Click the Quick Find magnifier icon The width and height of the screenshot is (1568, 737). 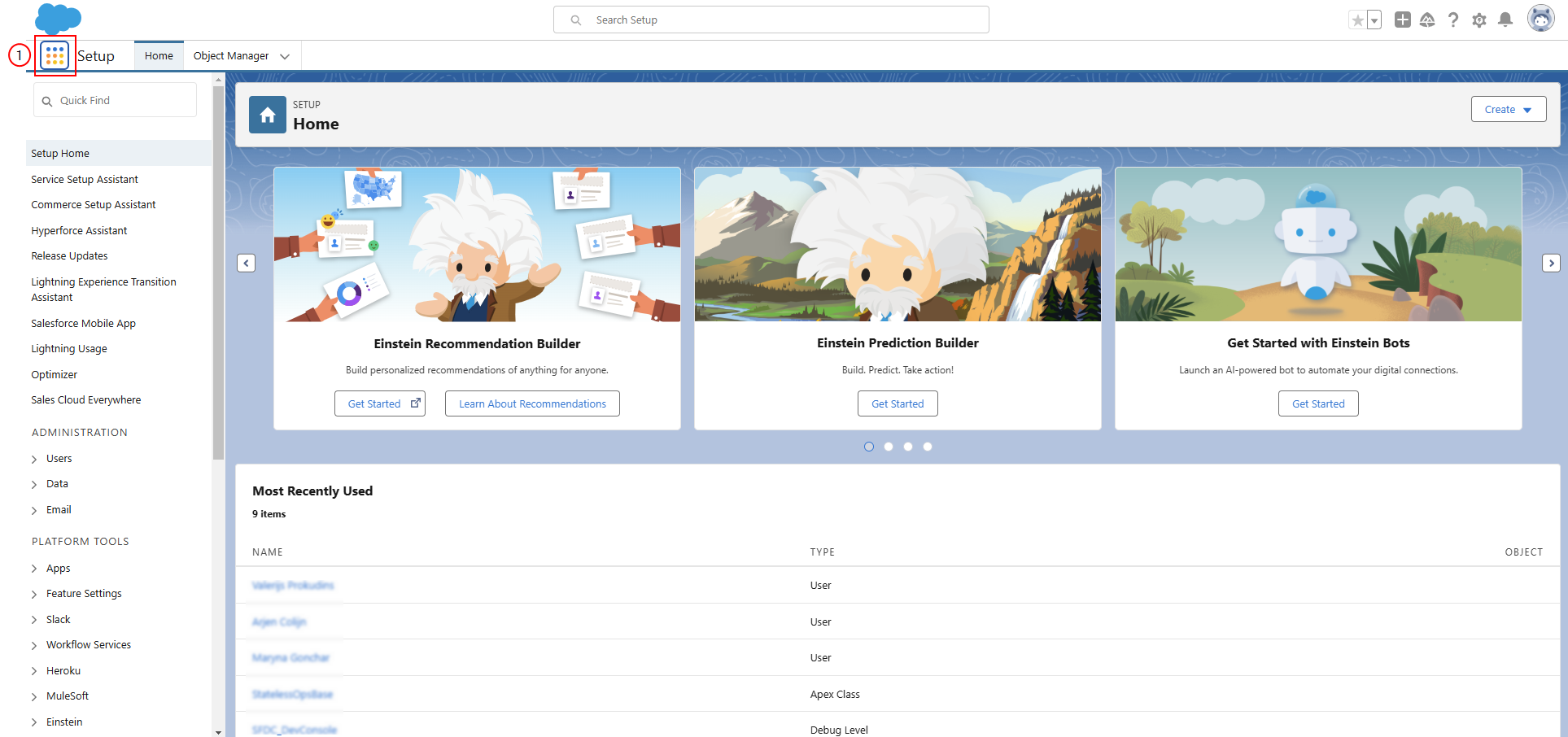[x=47, y=101]
